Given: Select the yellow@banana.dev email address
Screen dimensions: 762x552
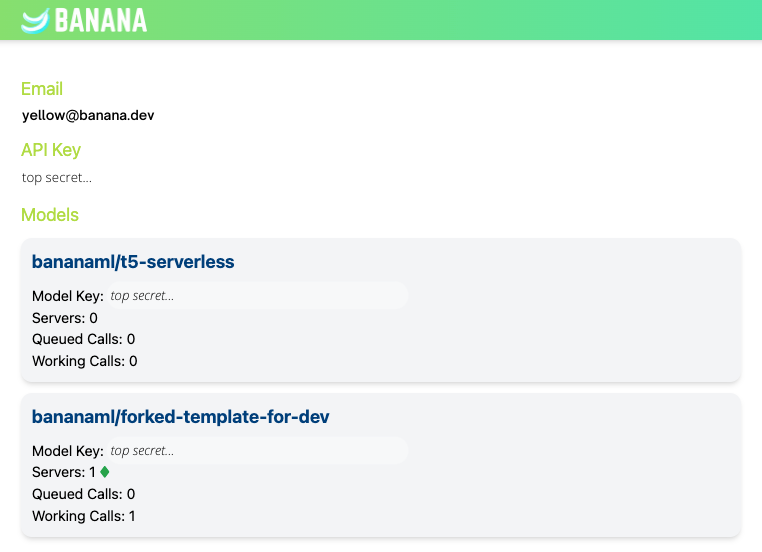Looking at the screenshot, I should click(x=88, y=115).
